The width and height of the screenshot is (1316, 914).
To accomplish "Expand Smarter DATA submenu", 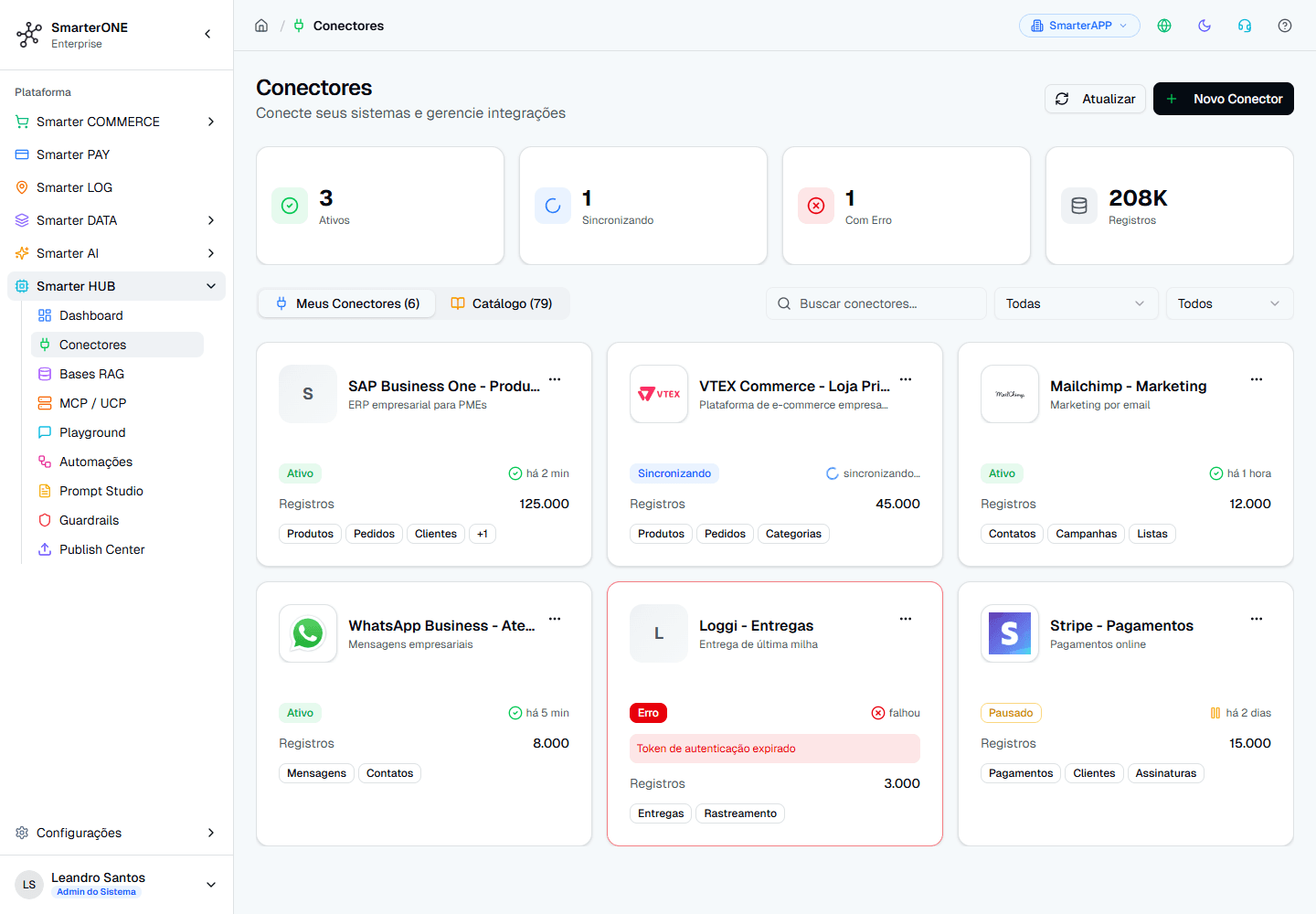I will pyautogui.click(x=211, y=220).
